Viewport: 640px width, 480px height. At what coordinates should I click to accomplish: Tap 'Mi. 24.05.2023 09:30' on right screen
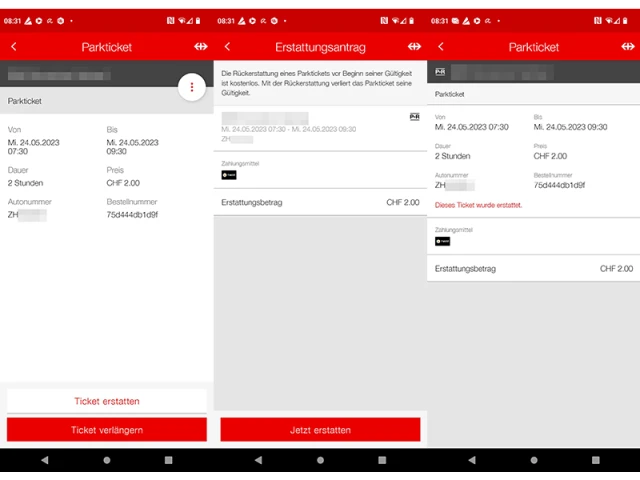pos(571,127)
